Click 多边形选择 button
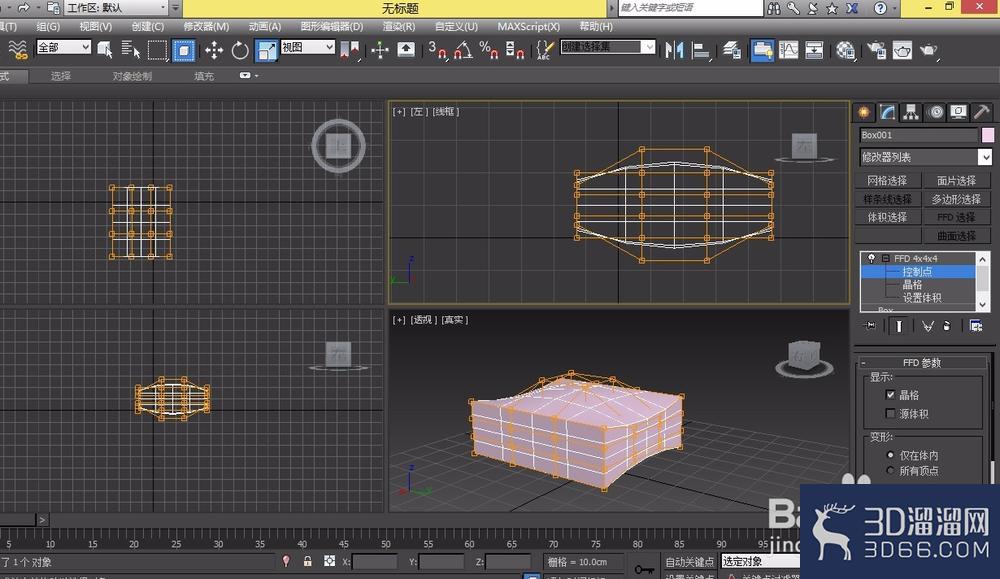 [956, 199]
